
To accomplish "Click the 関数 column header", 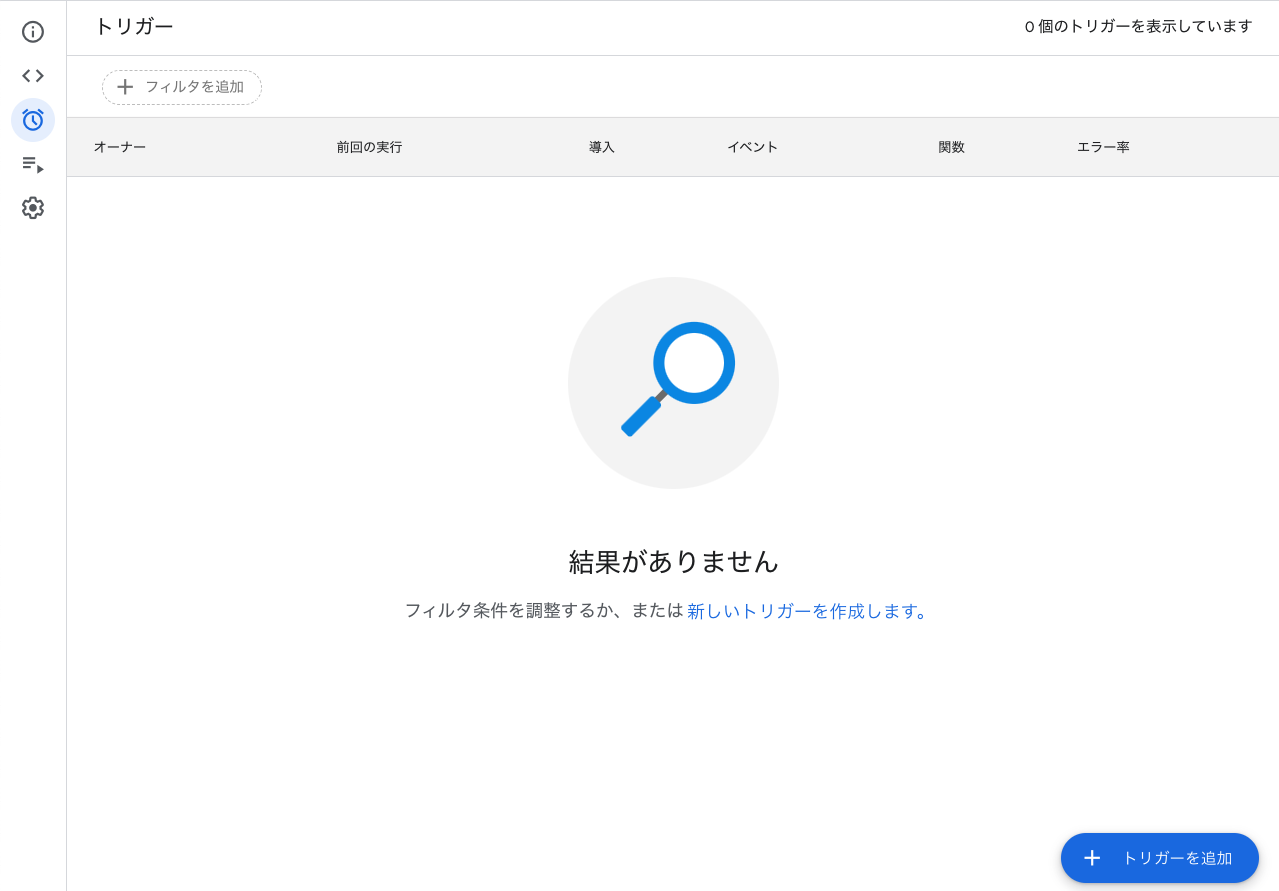I will click(951, 147).
